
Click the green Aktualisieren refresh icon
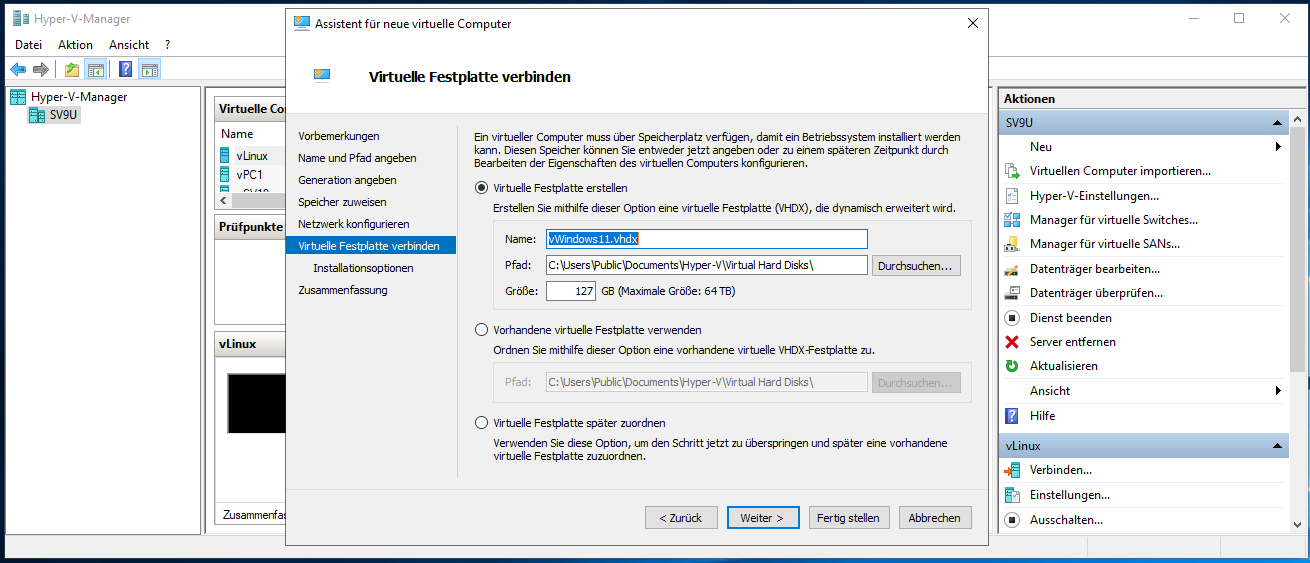tap(1011, 366)
